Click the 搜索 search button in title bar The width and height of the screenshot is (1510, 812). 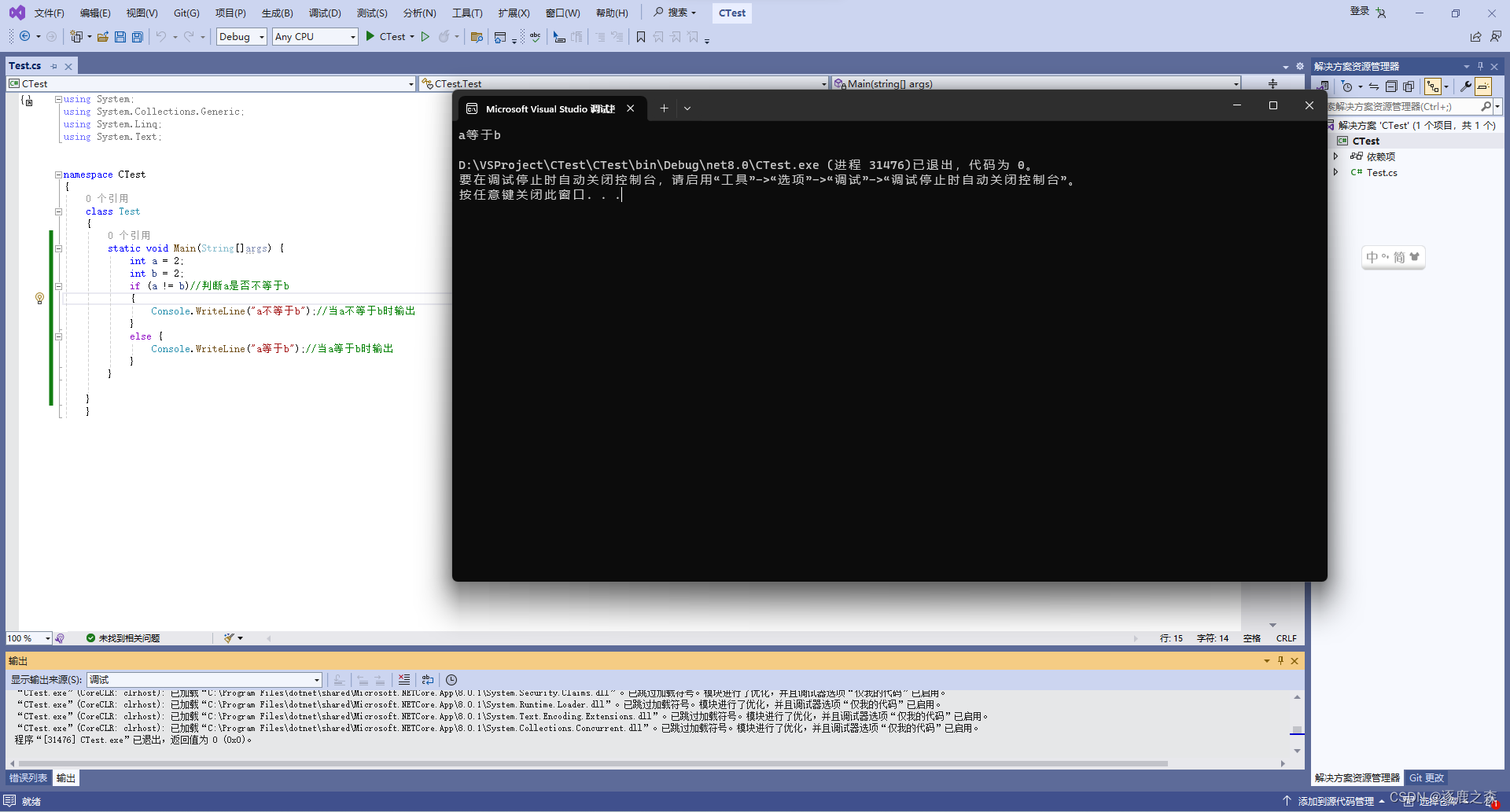(x=675, y=13)
